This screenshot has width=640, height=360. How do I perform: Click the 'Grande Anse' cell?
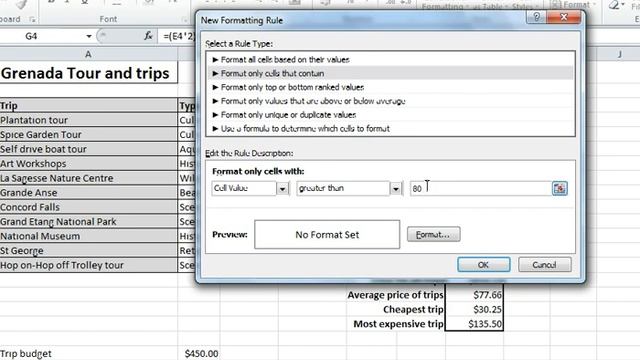click(x=88, y=193)
